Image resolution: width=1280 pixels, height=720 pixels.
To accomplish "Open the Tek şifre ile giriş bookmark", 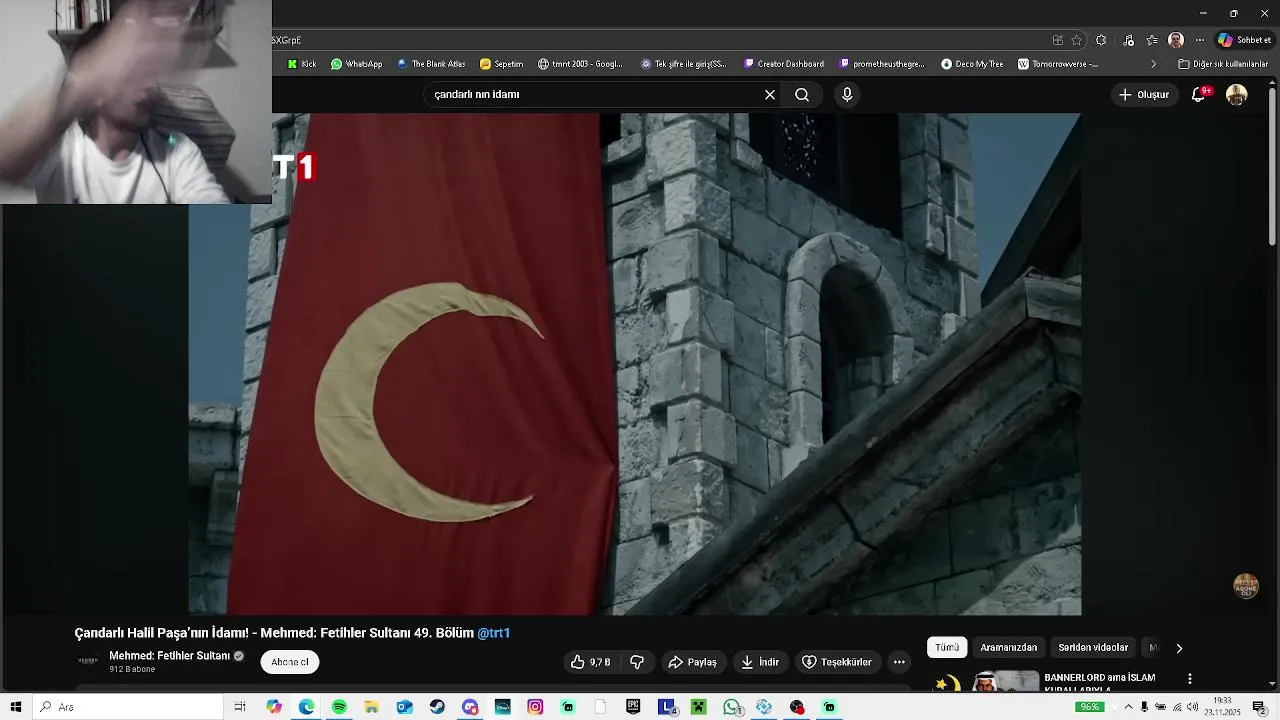I will 684,64.
